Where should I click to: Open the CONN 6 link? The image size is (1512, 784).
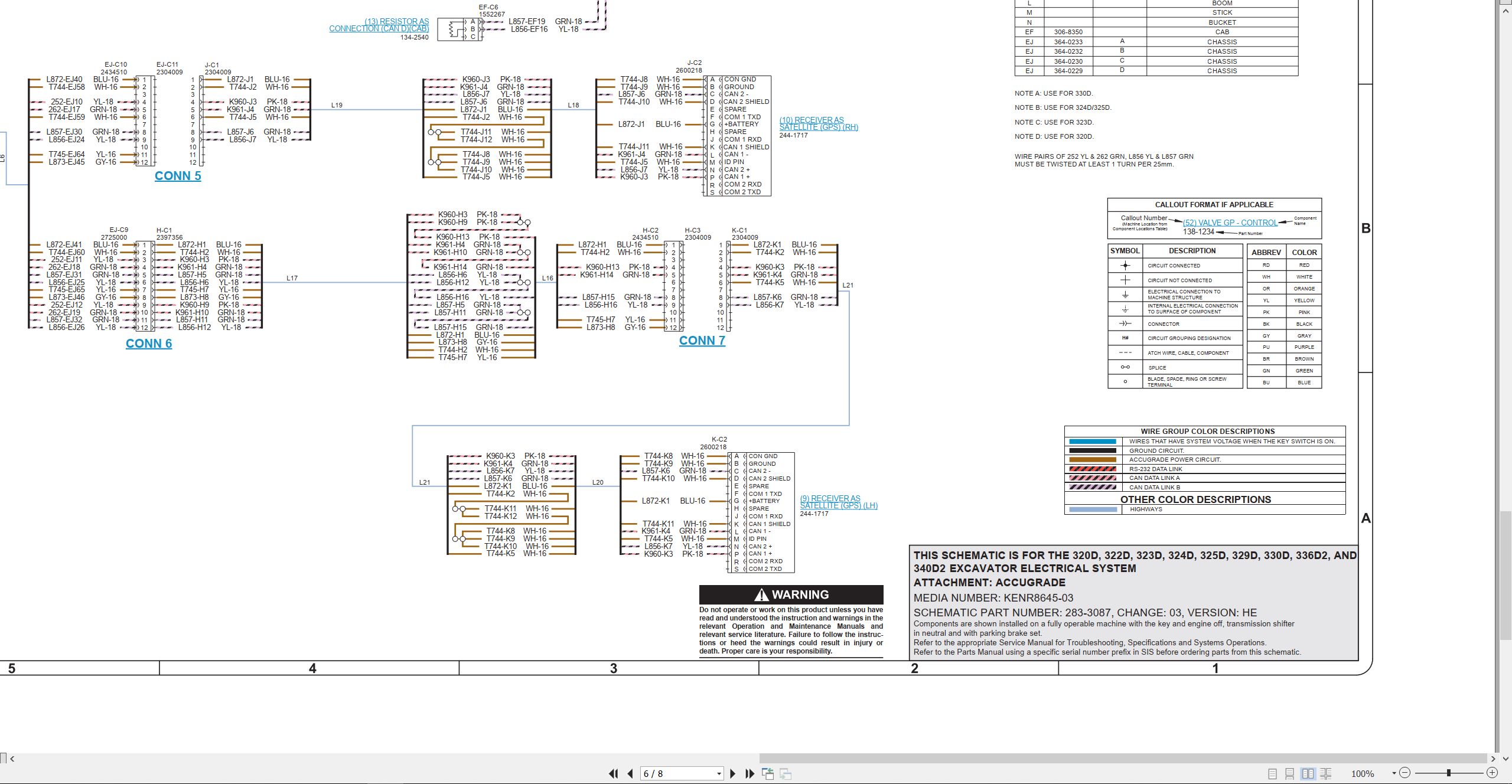[x=149, y=344]
